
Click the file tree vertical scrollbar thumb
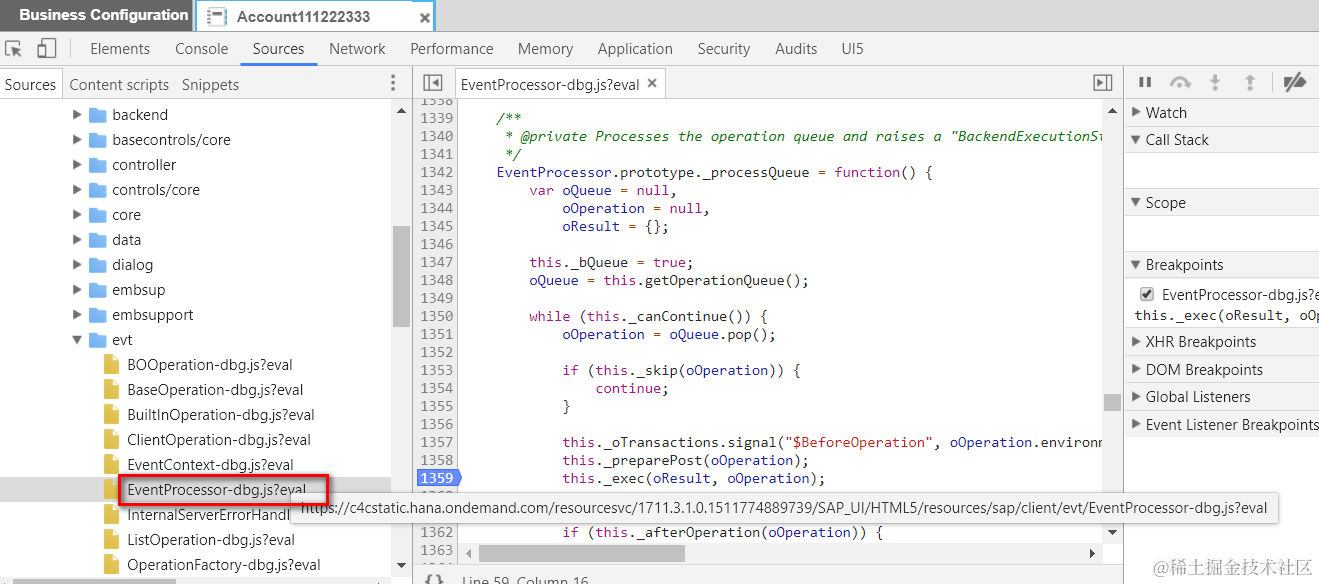point(401,276)
